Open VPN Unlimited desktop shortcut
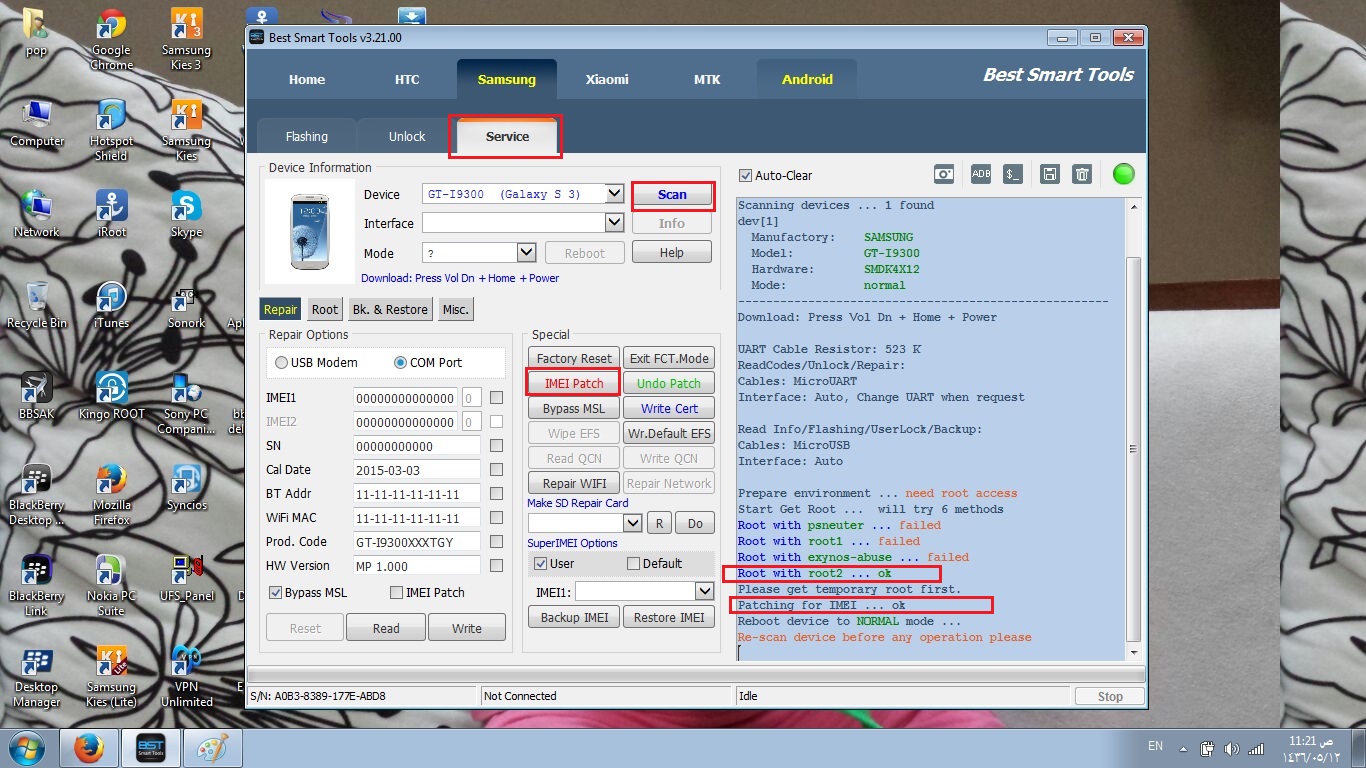The image size is (1366, 768). 186,677
